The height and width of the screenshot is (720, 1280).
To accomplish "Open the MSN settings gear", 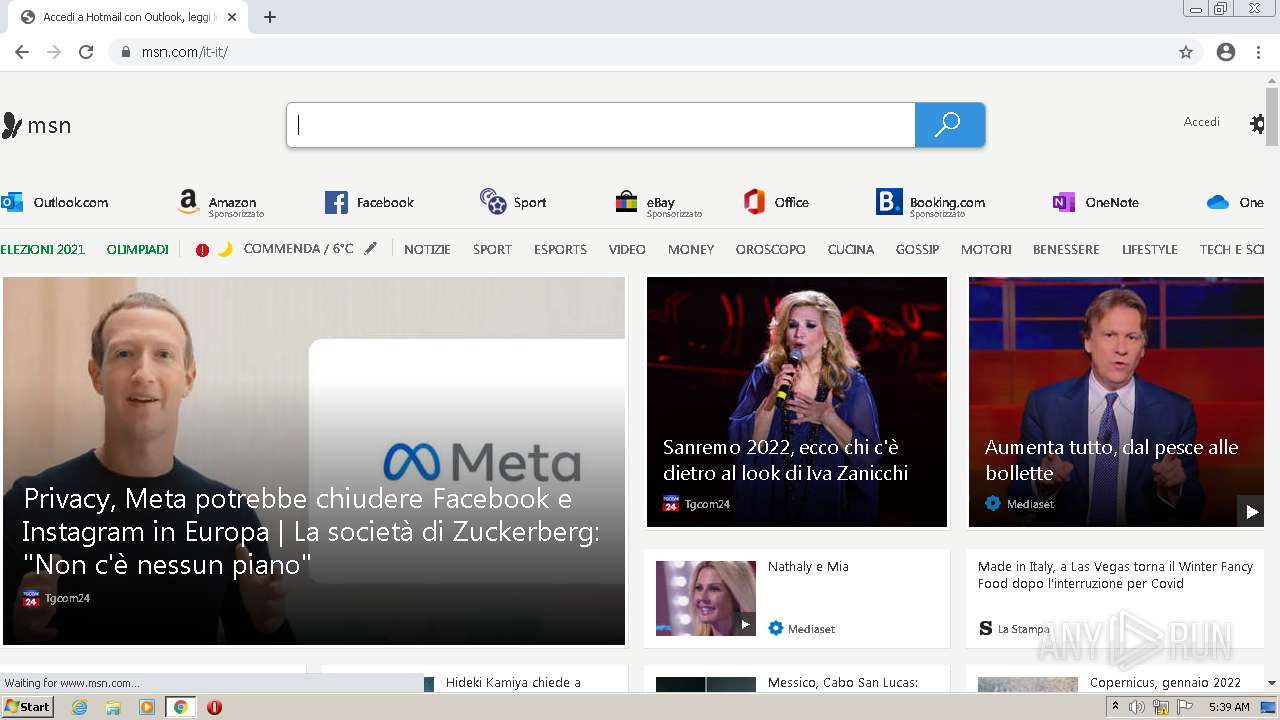I will pos(1257,124).
